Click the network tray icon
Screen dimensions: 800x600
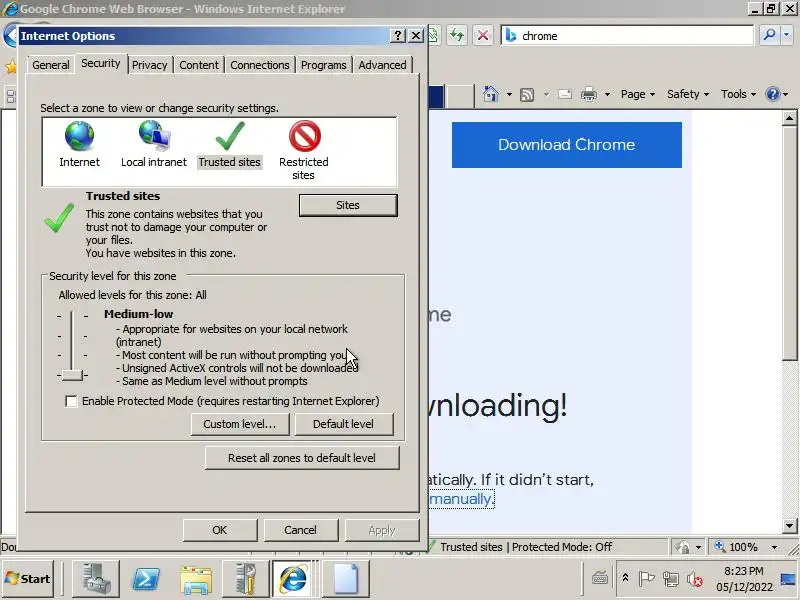click(x=670, y=579)
